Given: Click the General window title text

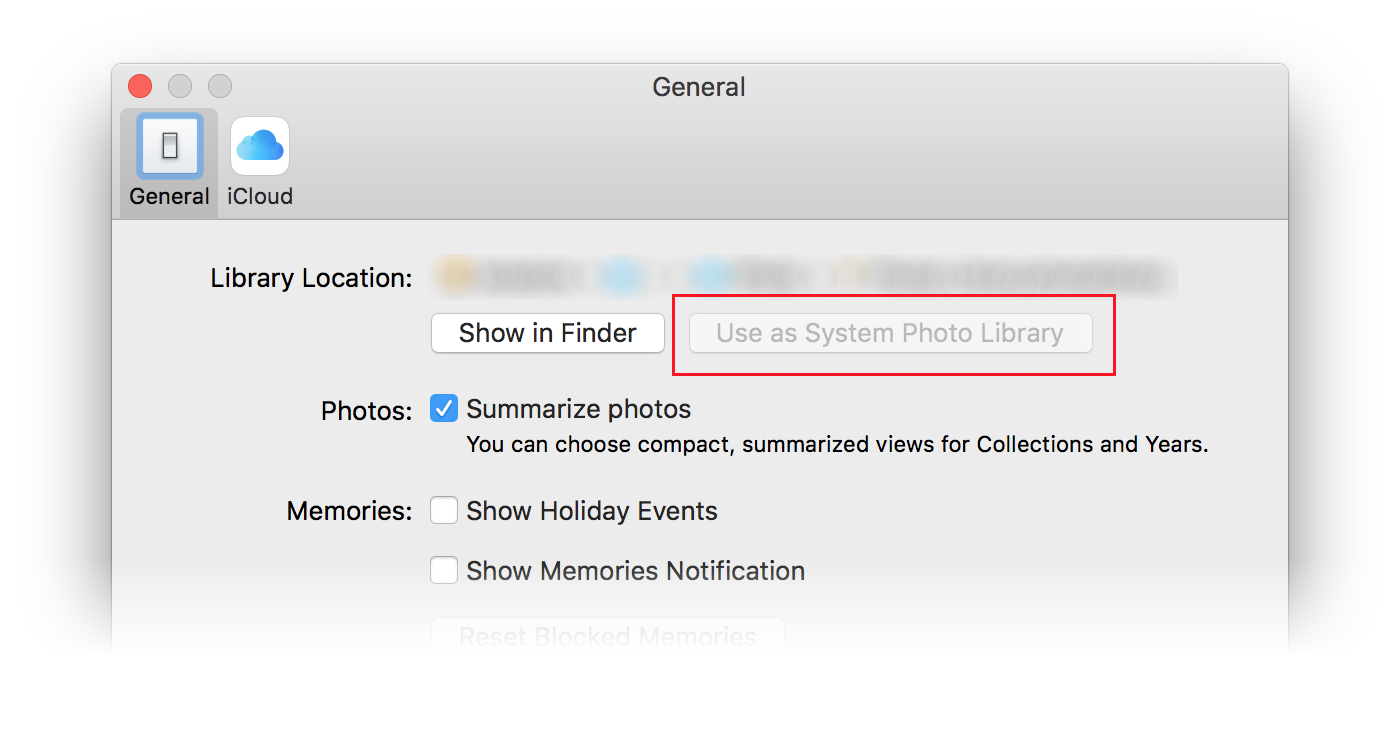Looking at the screenshot, I should [699, 87].
